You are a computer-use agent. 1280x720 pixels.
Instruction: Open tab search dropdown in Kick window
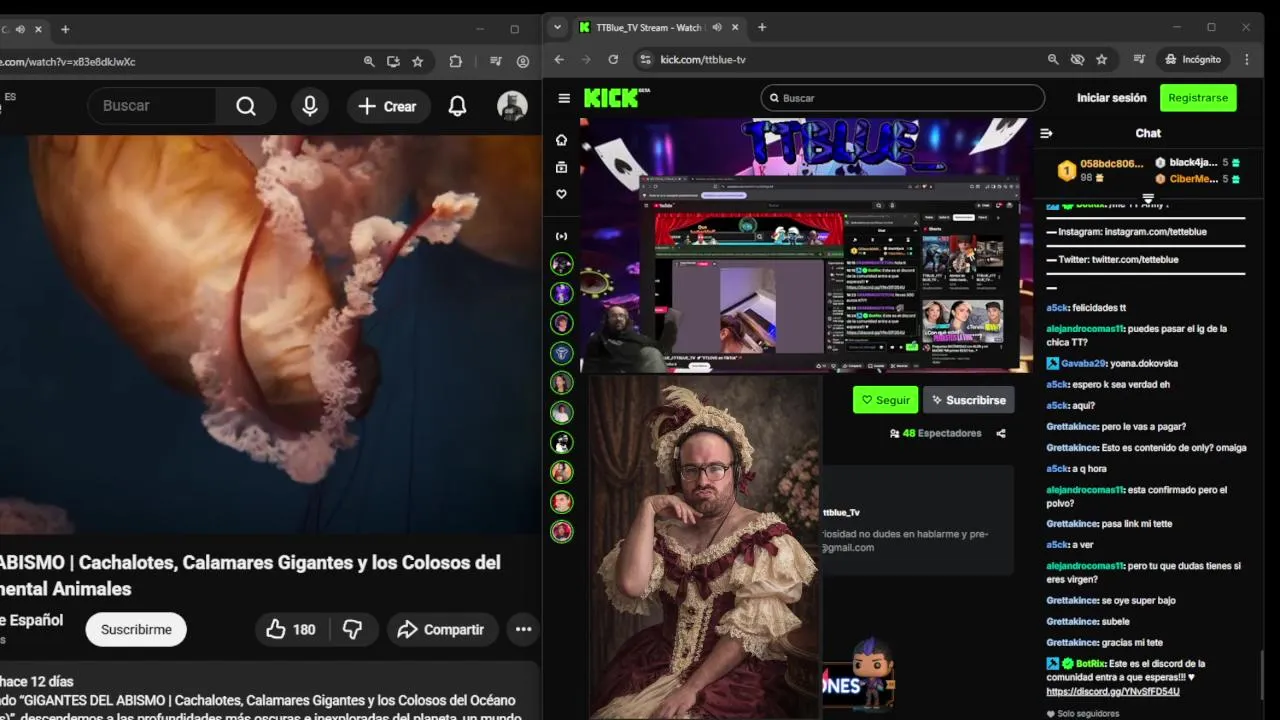point(558,27)
